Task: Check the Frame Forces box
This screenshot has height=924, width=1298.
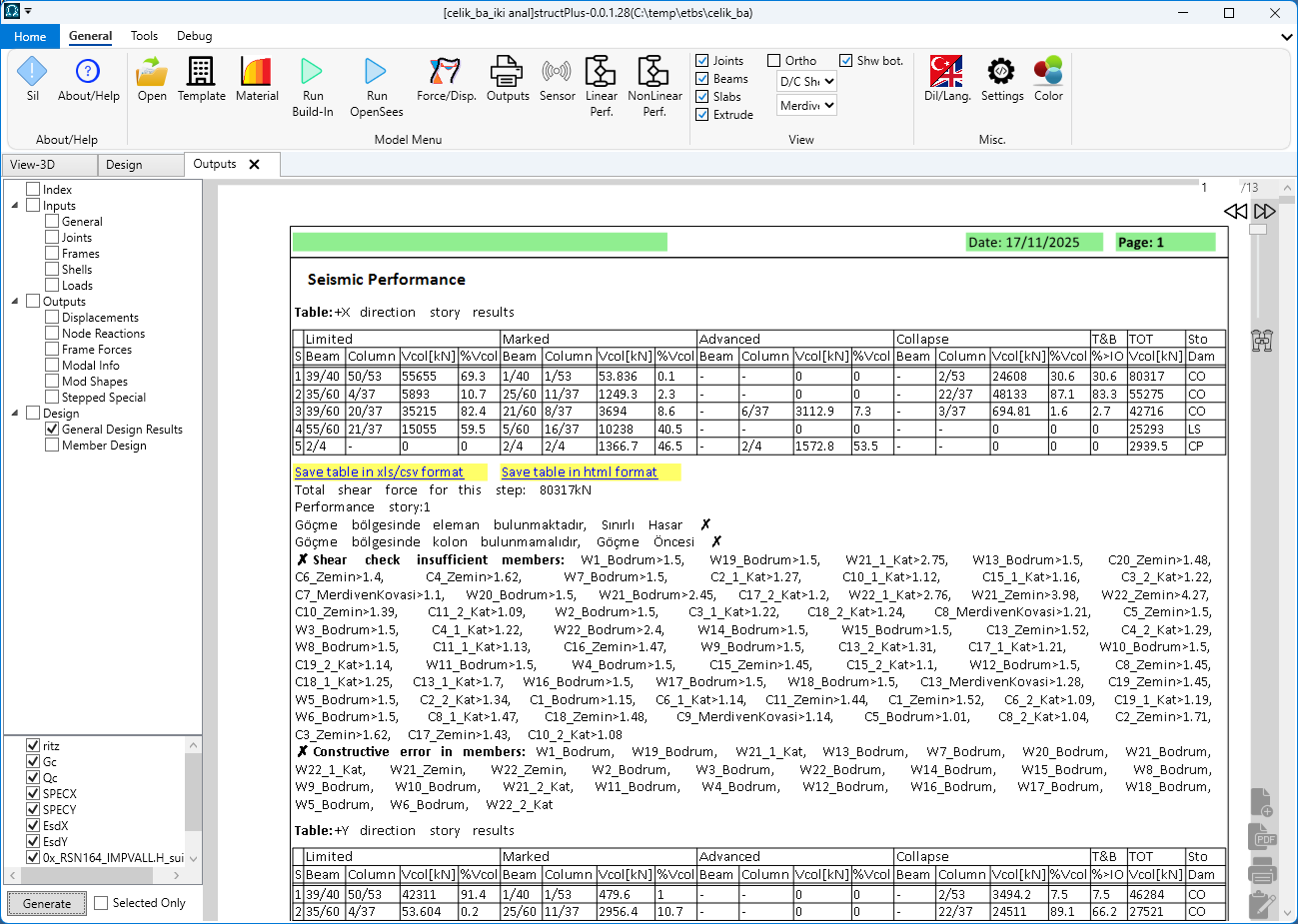Action: point(52,350)
